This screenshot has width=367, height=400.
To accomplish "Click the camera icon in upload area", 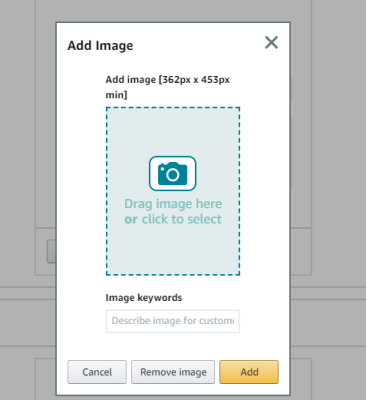I will 173,173.
